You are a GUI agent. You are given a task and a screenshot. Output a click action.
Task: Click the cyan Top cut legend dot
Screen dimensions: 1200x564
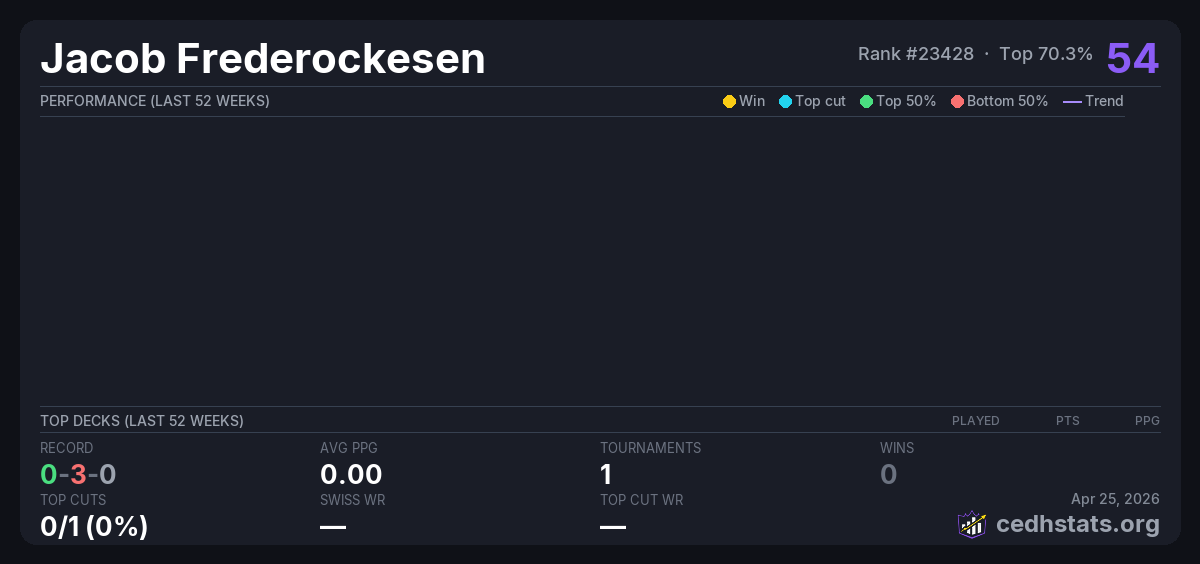tap(785, 101)
